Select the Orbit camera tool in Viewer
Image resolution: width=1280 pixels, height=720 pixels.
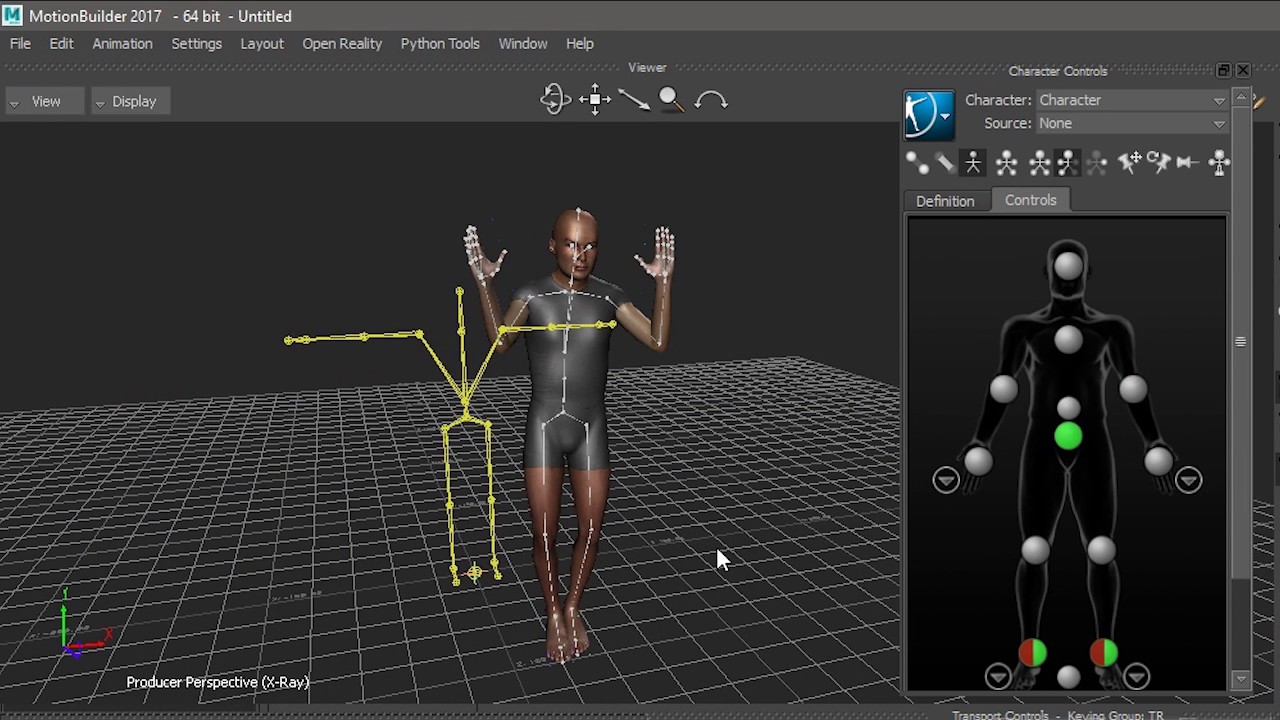pos(555,99)
